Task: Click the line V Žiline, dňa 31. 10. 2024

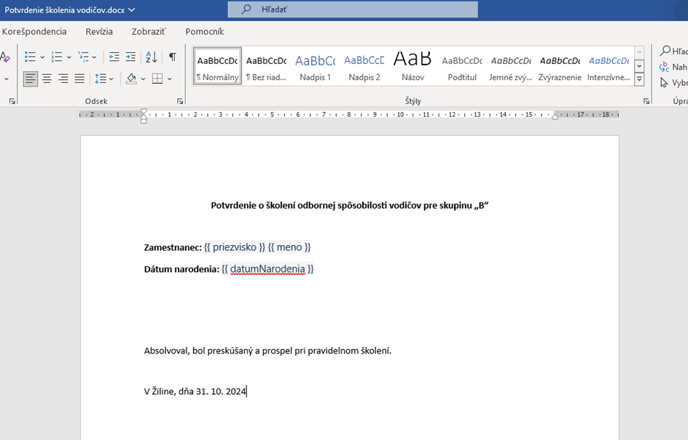Action: tap(195, 391)
